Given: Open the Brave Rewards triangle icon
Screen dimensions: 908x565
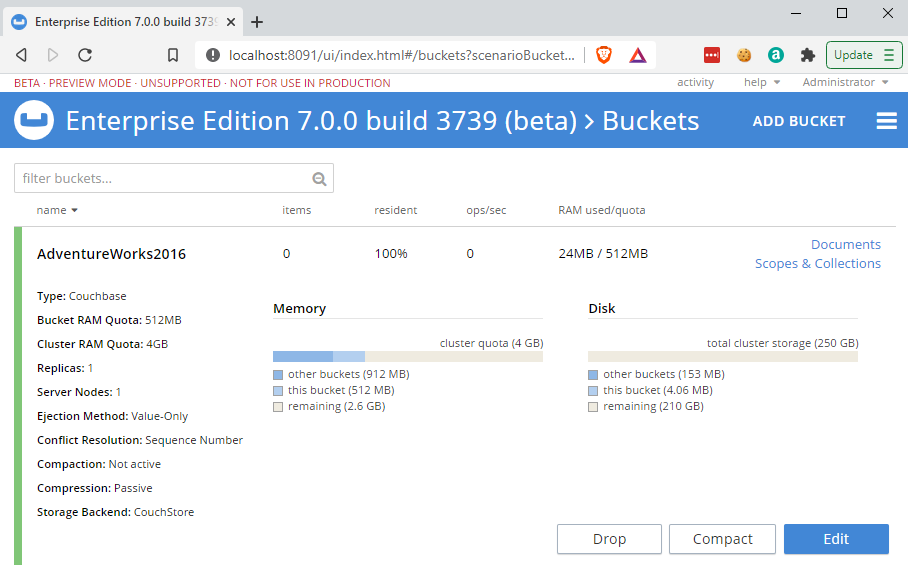Looking at the screenshot, I should pos(638,55).
